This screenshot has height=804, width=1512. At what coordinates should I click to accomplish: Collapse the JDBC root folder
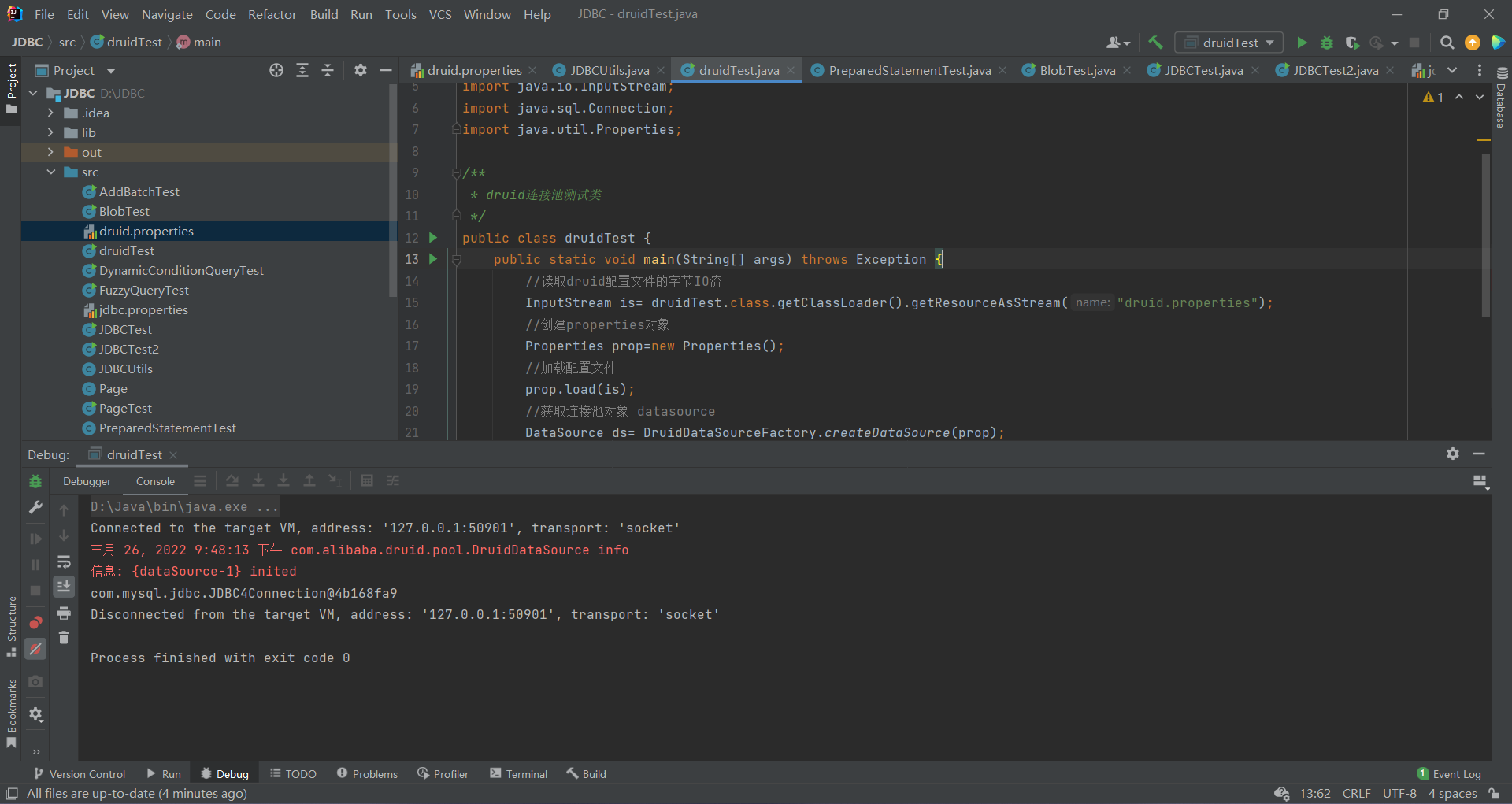(33, 93)
